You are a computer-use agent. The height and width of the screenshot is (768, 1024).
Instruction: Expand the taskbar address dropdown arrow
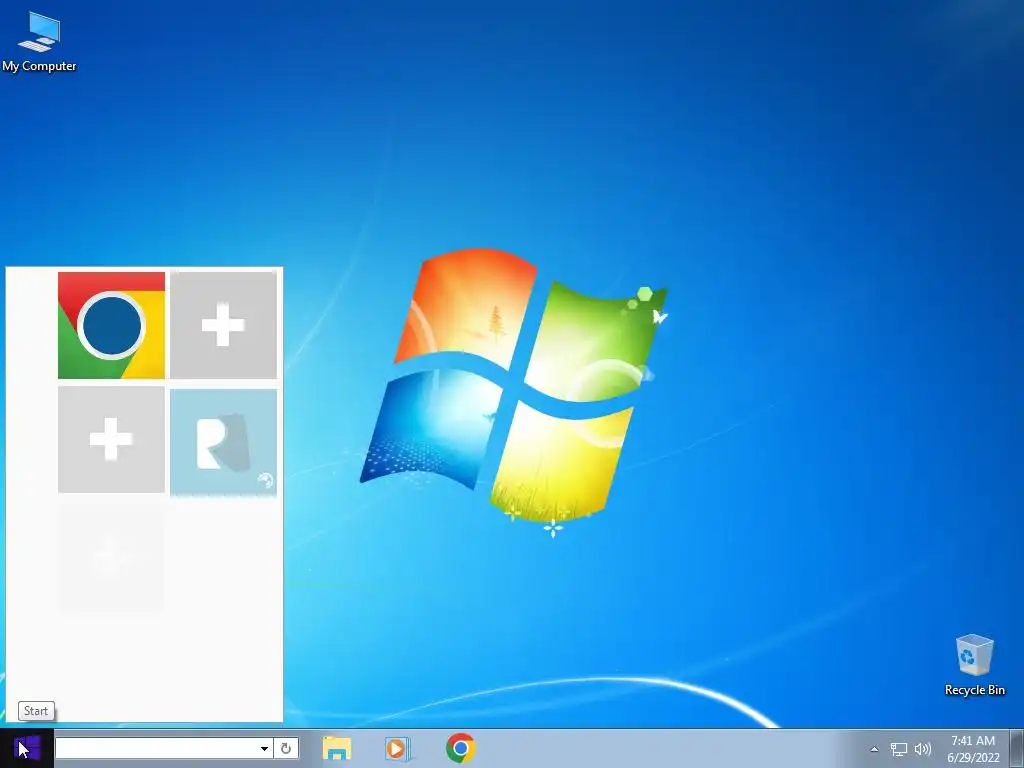pyautogui.click(x=264, y=748)
